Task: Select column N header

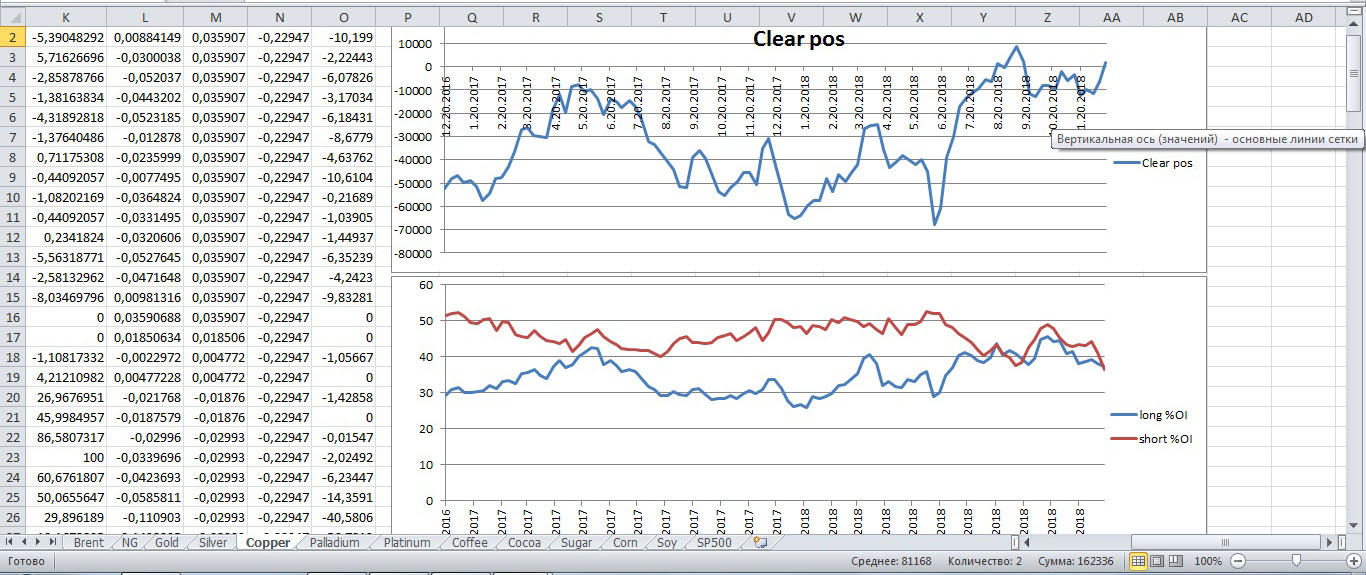Action: [x=279, y=18]
